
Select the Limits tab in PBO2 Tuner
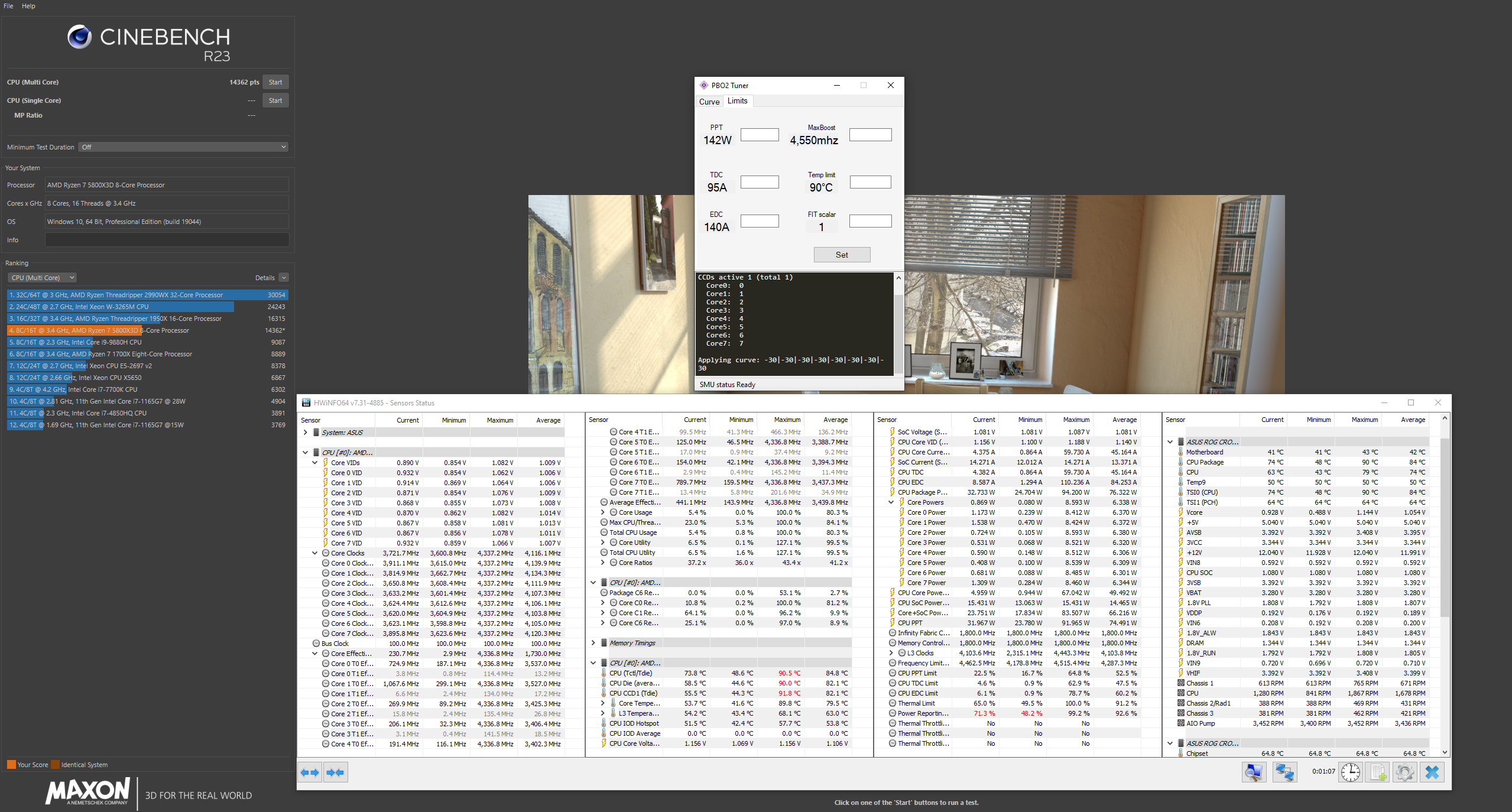click(x=737, y=101)
